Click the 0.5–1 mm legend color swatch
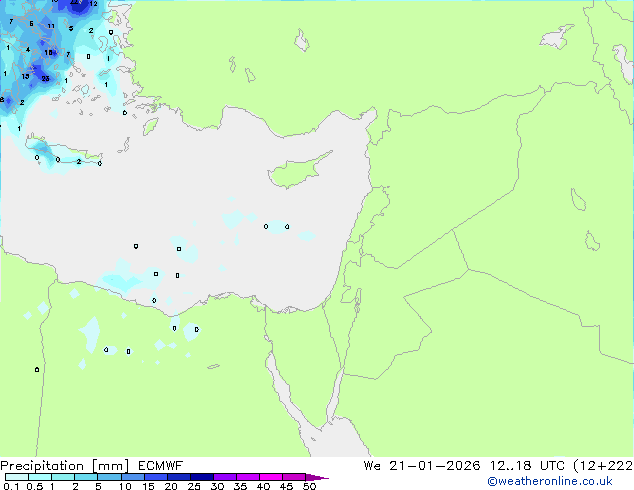 40,477
